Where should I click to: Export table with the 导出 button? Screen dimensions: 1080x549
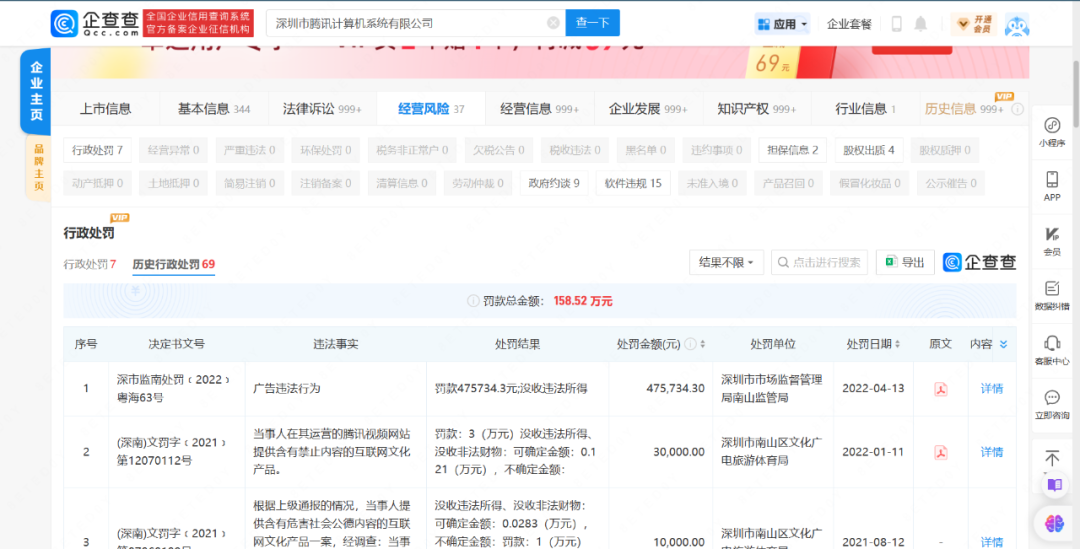905,262
